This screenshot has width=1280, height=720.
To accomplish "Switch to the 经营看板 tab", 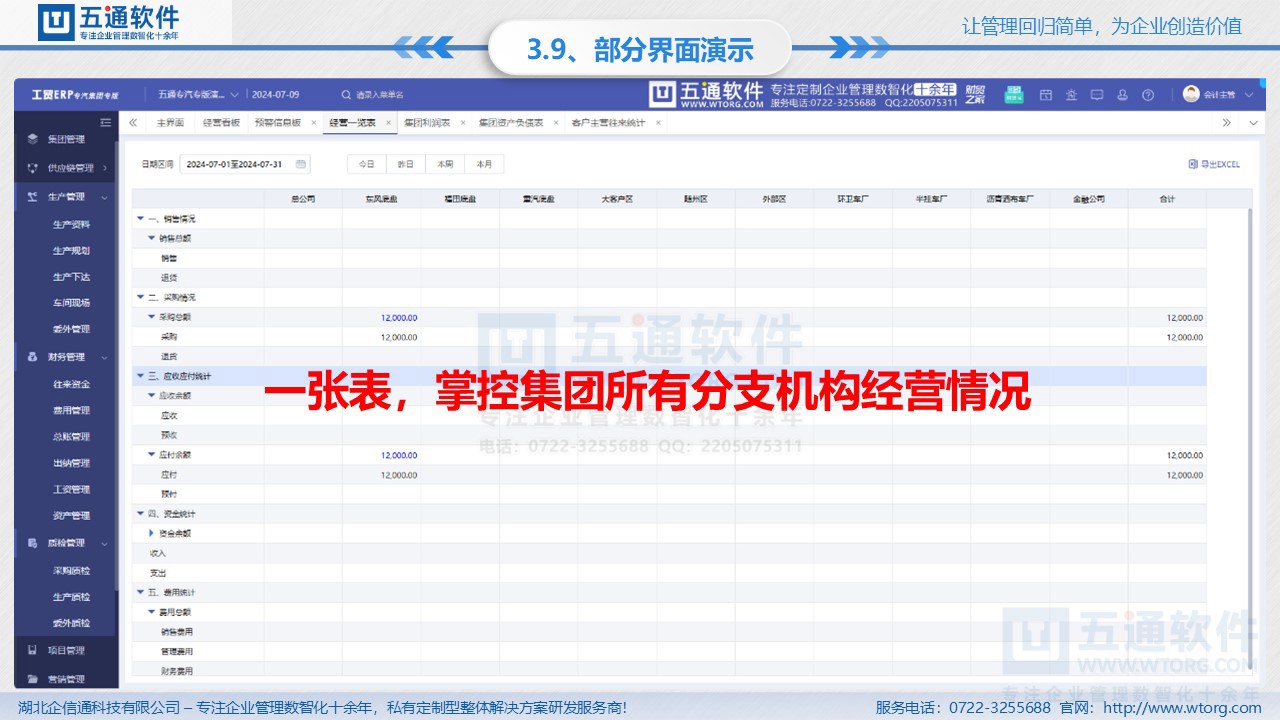I will click(x=220, y=123).
